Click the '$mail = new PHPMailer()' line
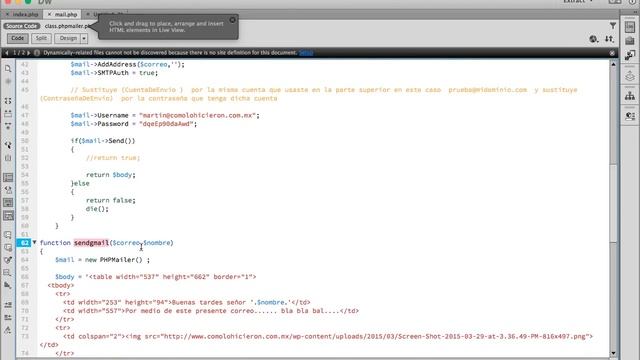This screenshot has height=360, width=640. point(102,260)
